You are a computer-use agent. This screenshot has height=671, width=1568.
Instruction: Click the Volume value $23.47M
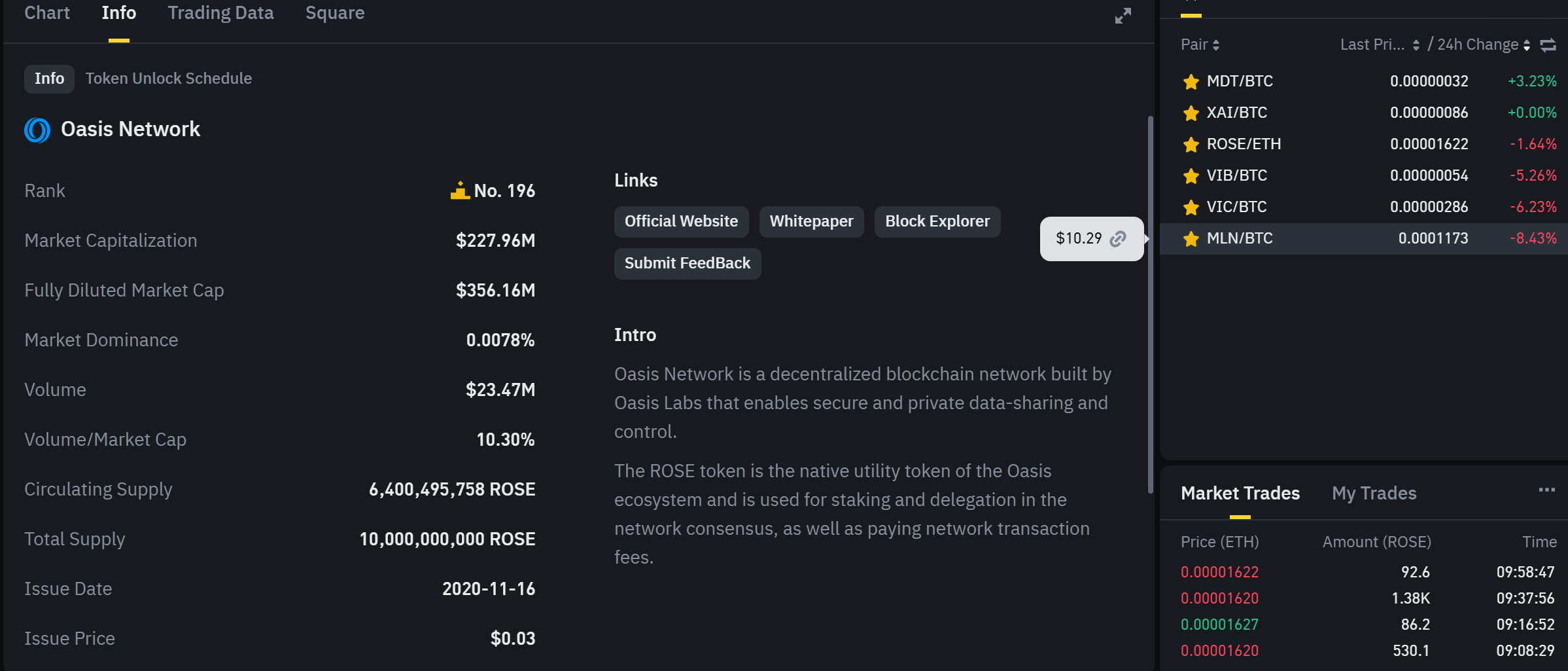coord(500,390)
